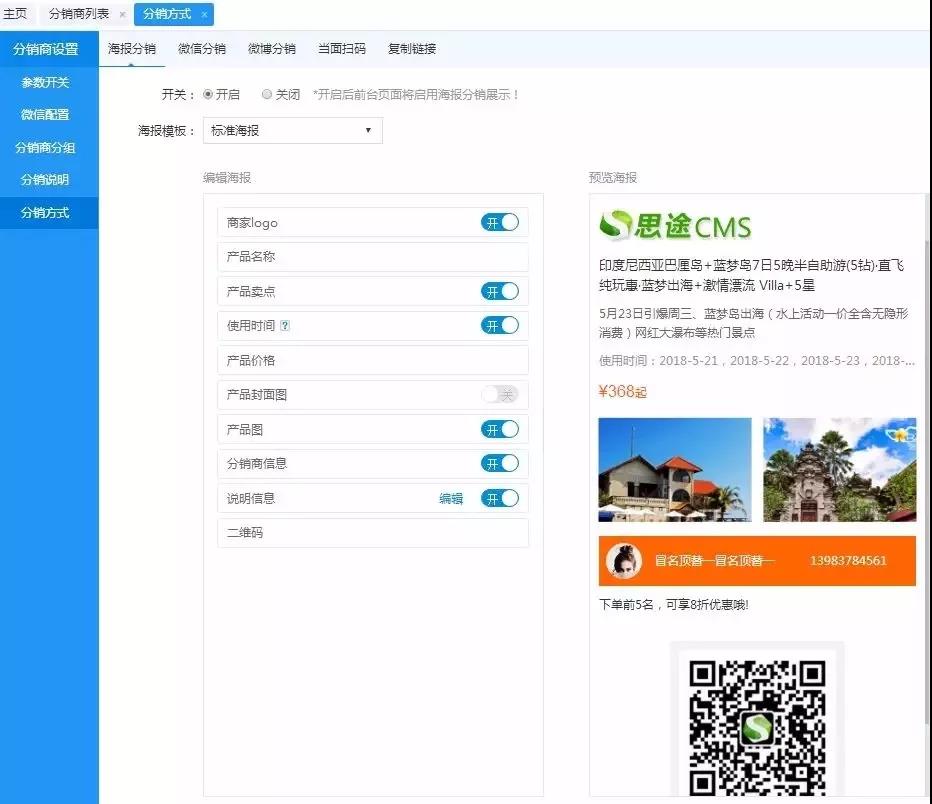
Task: Enable the 产品封面图 toggle
Action: point(499,394)
